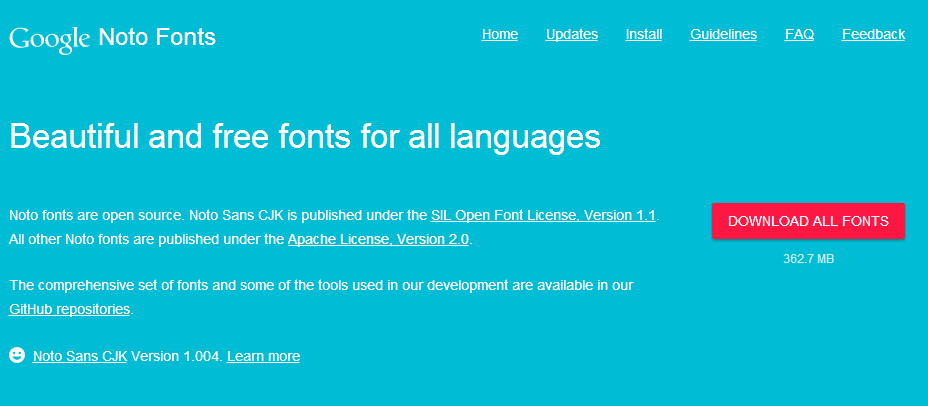Navigate to the Install section

644,34
